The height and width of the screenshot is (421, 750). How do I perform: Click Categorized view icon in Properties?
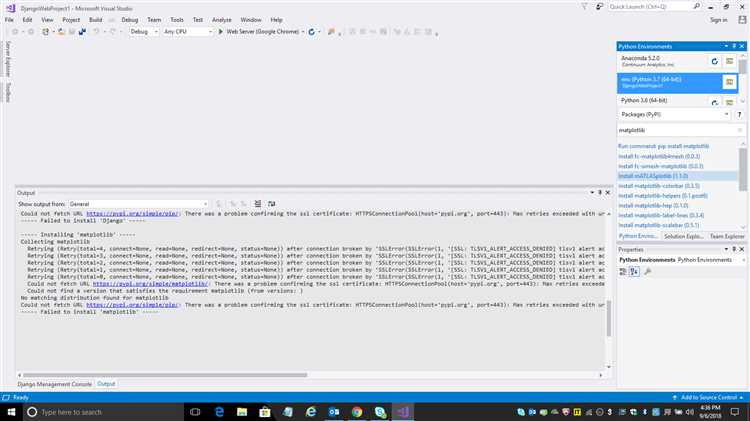click(x=623, y=272)
